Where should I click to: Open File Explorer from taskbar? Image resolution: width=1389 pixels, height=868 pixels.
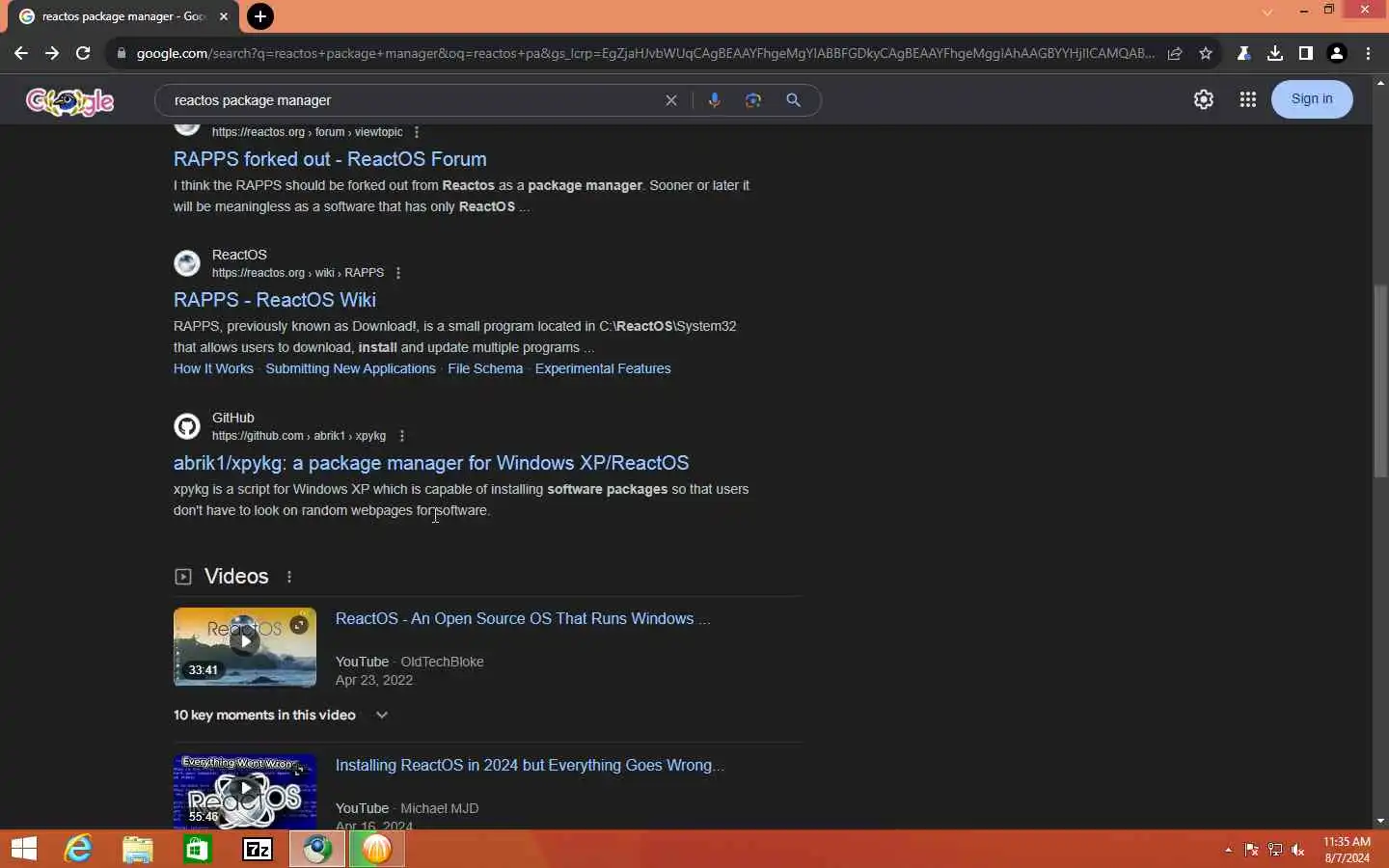point(138,849)
